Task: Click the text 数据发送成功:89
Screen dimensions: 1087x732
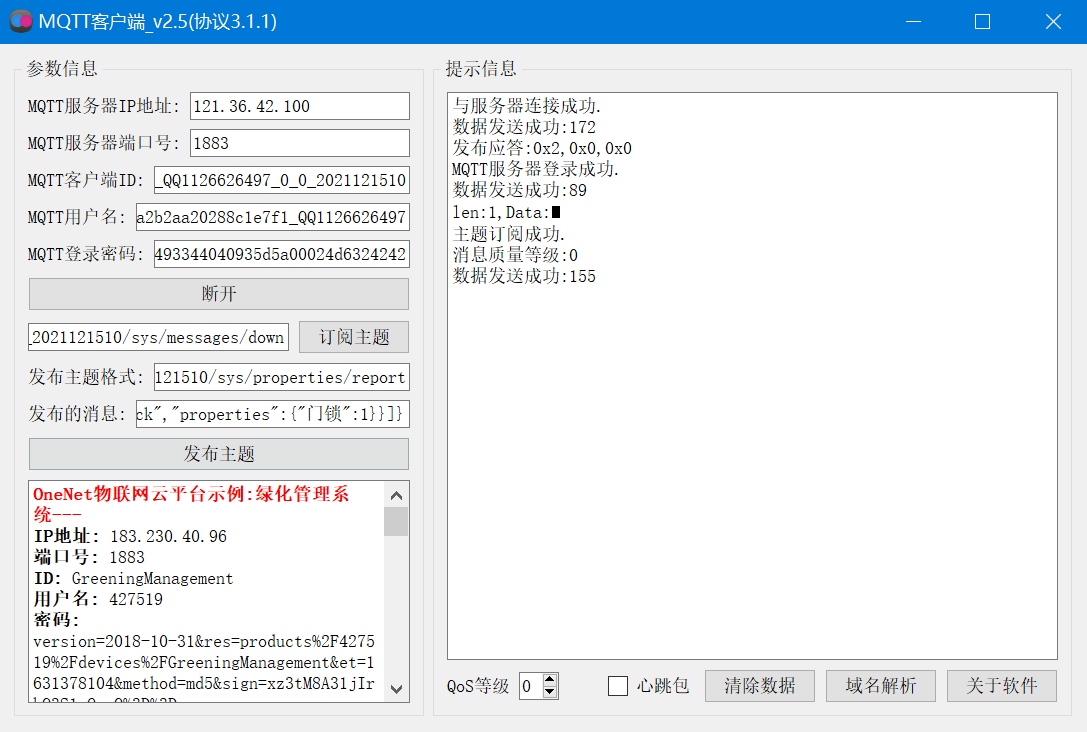Action: click(520, 190)
